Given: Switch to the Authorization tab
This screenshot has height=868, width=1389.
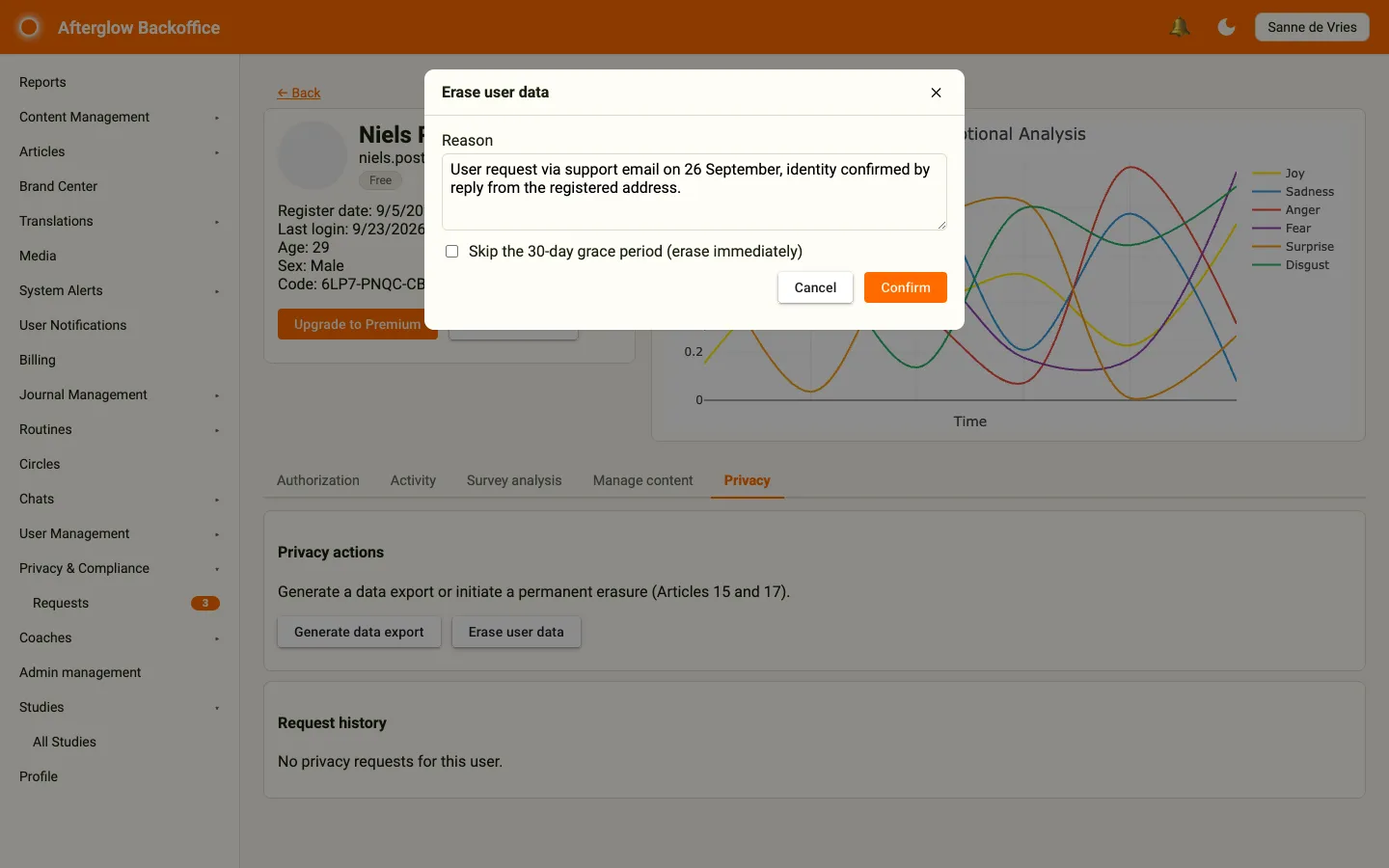Looking at the screenshot, I should (318, 480).
